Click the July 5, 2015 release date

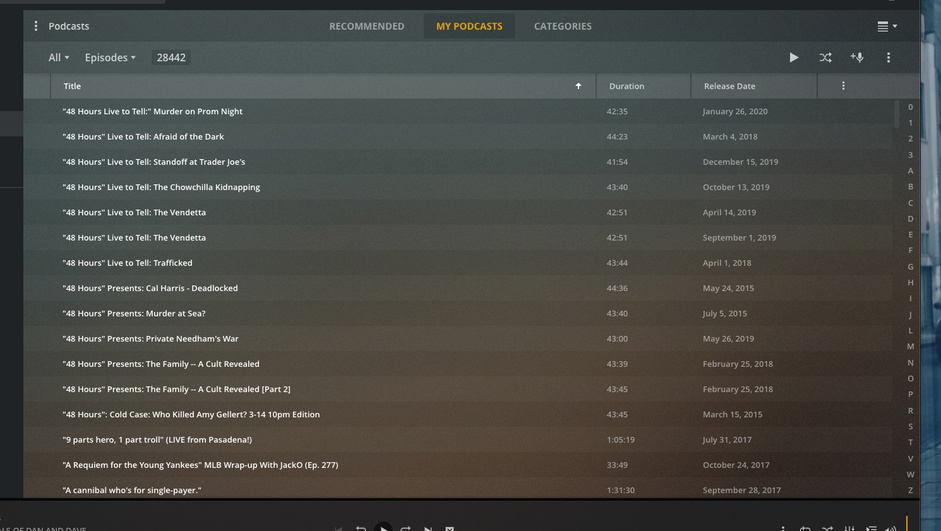[725, 313]
